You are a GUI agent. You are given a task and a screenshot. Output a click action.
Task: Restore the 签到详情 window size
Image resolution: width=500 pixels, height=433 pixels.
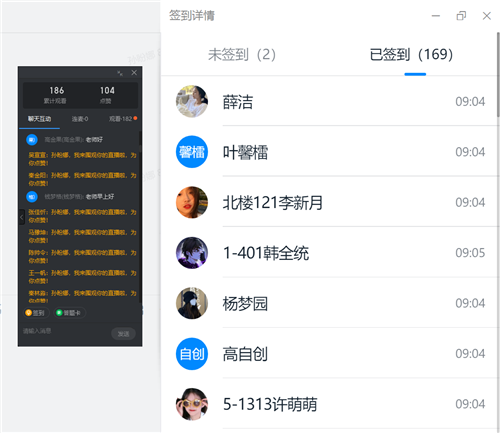(x=461, y=16)
